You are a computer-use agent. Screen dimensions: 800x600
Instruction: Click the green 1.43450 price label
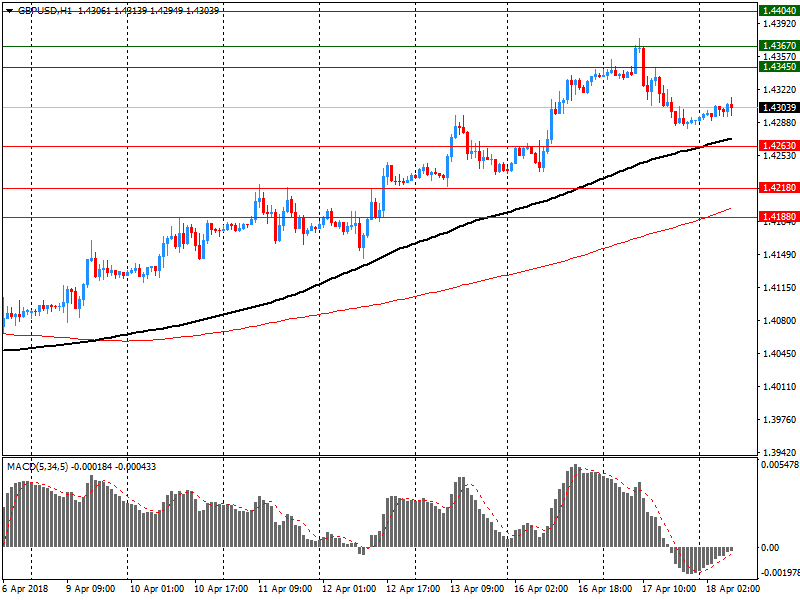click(779, 67)
